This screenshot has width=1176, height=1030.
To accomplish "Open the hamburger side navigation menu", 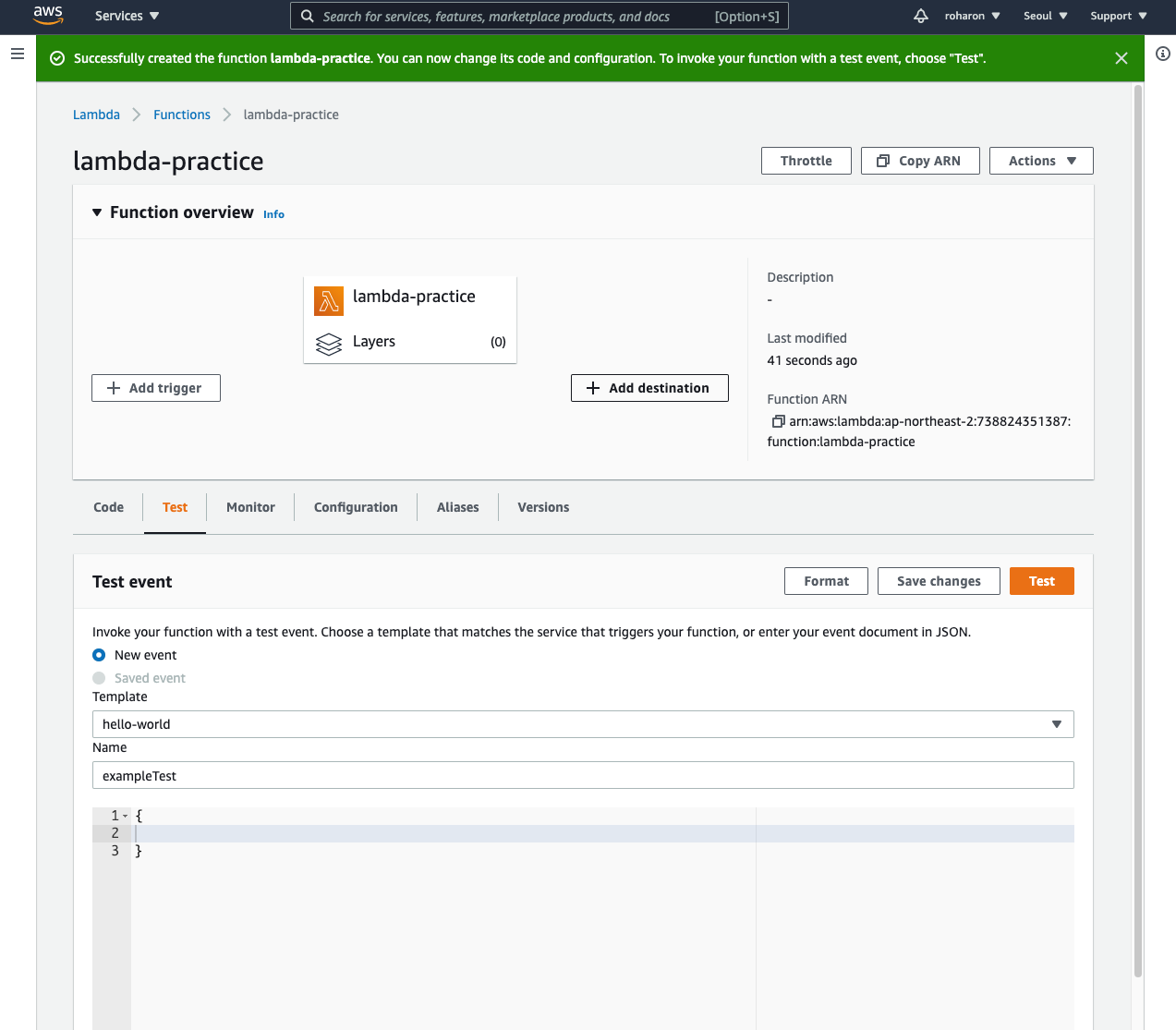I will [18, 54].
